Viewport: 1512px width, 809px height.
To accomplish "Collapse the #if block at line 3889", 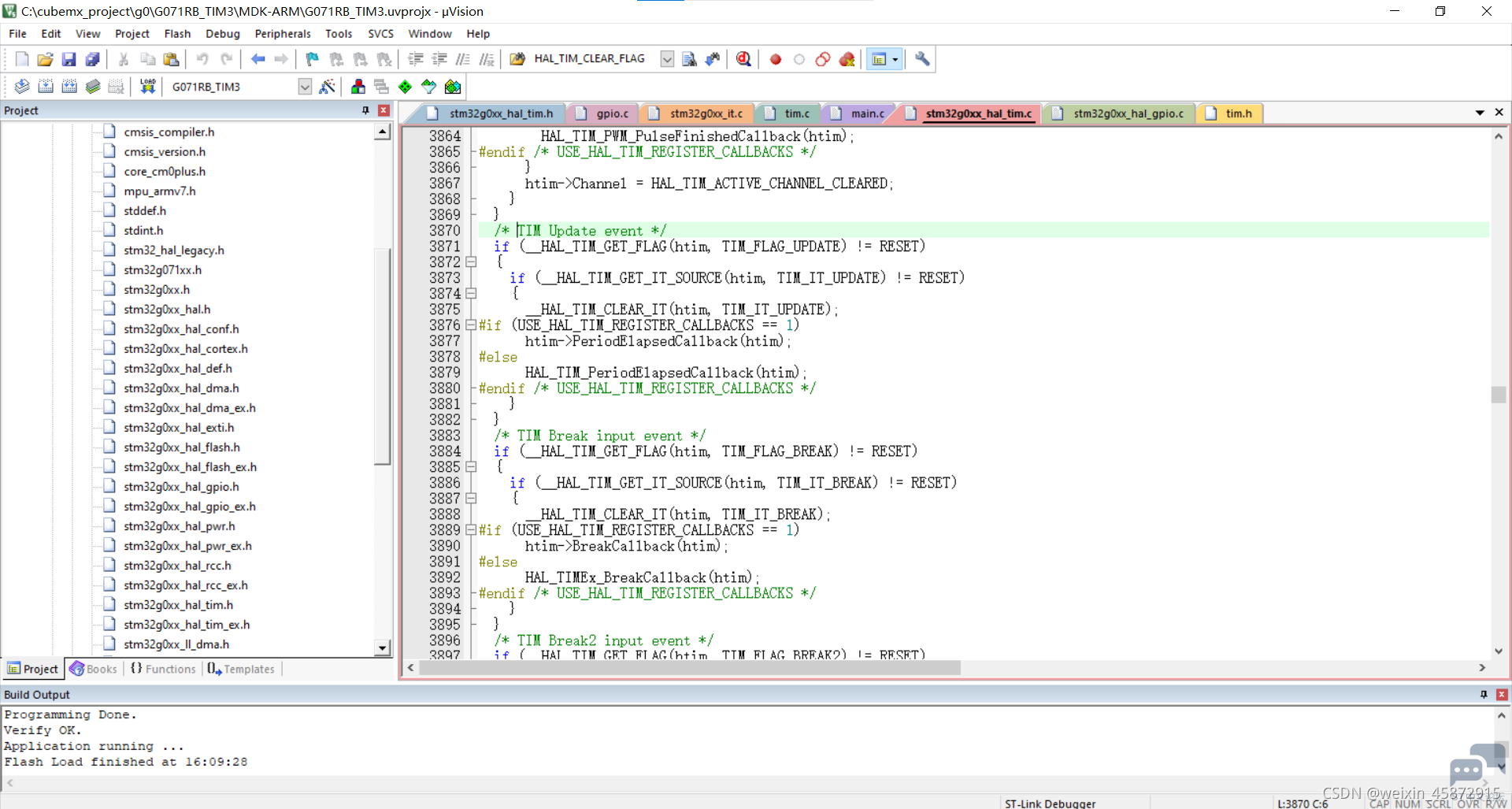I will [471, 529].
